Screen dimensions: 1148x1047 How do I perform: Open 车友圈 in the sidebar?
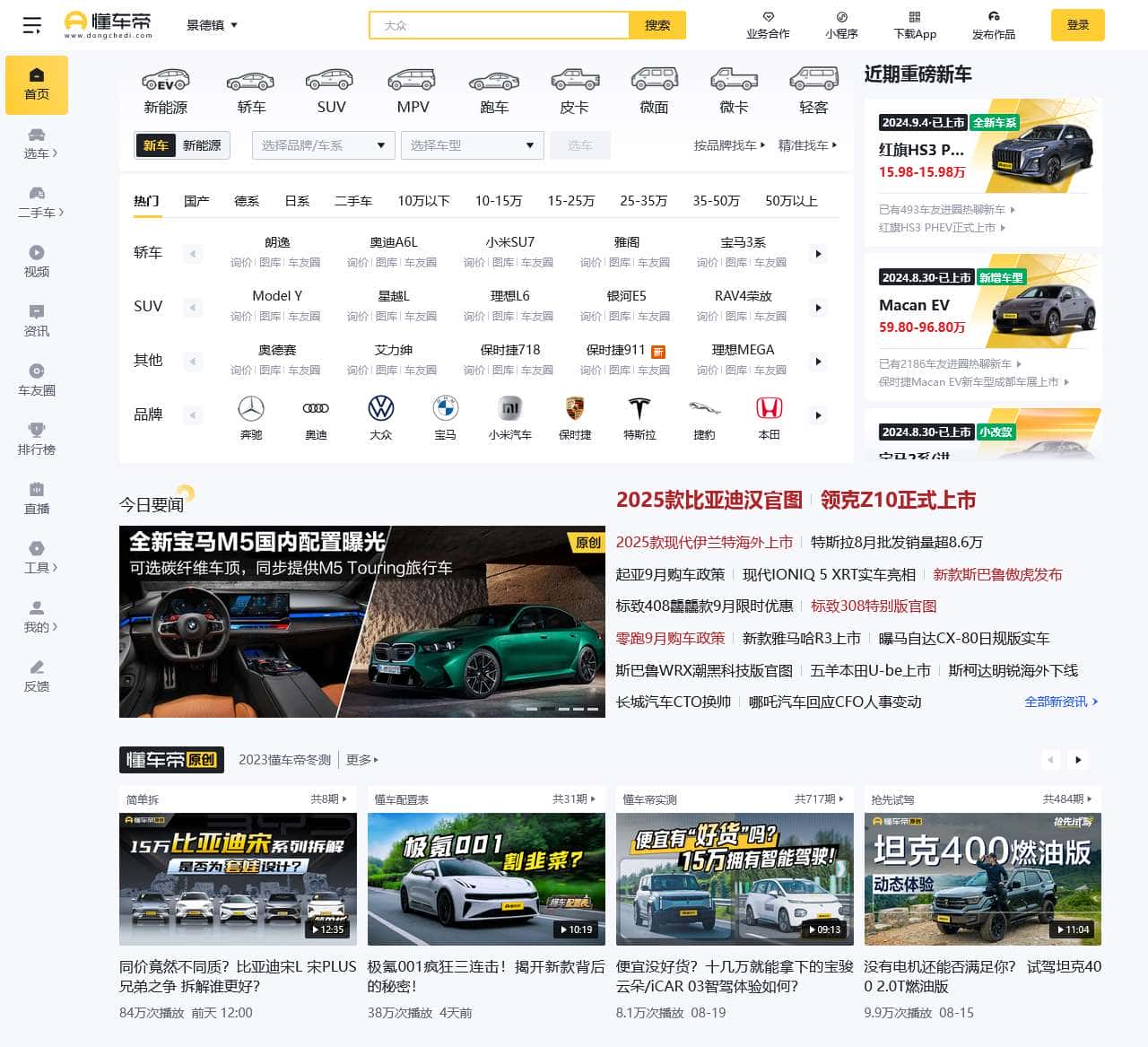point(37,380)
